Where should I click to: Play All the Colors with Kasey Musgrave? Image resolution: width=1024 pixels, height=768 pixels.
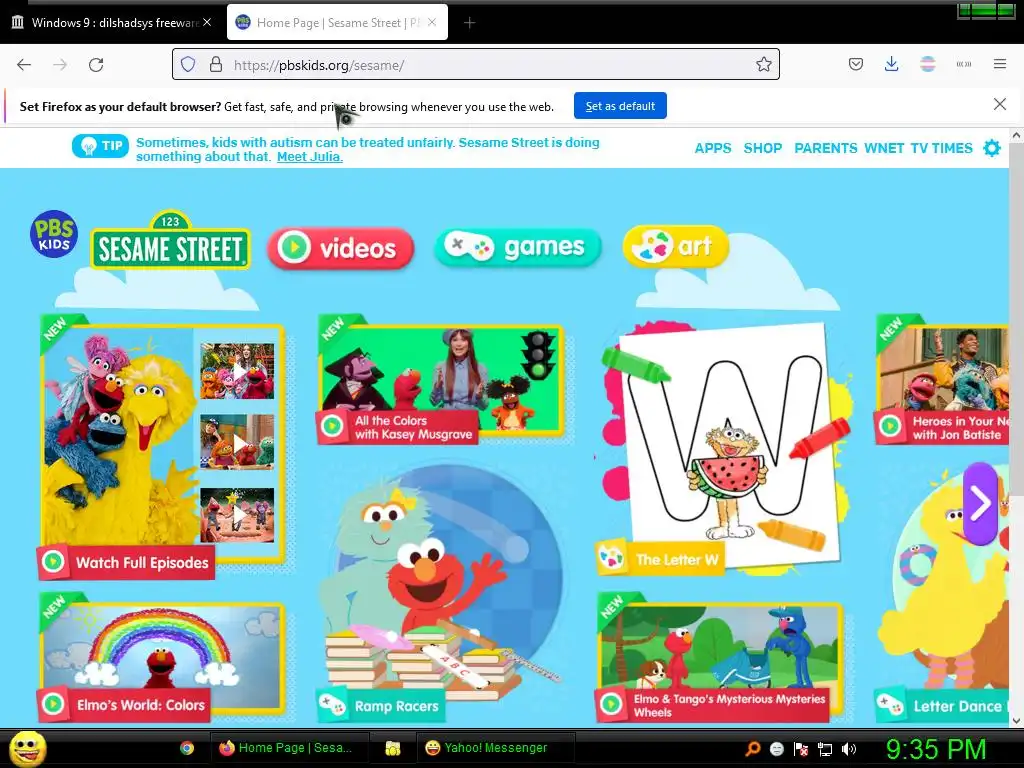[440, 379]
